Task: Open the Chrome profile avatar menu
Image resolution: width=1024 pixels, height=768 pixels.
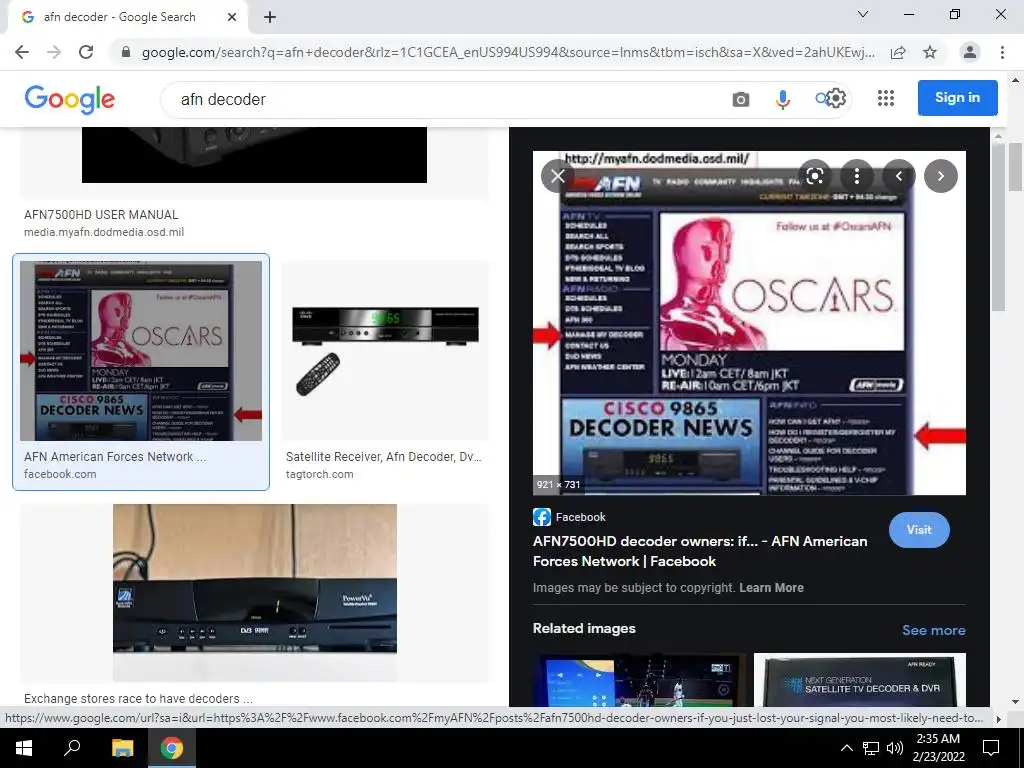Action: click(970, 52)
